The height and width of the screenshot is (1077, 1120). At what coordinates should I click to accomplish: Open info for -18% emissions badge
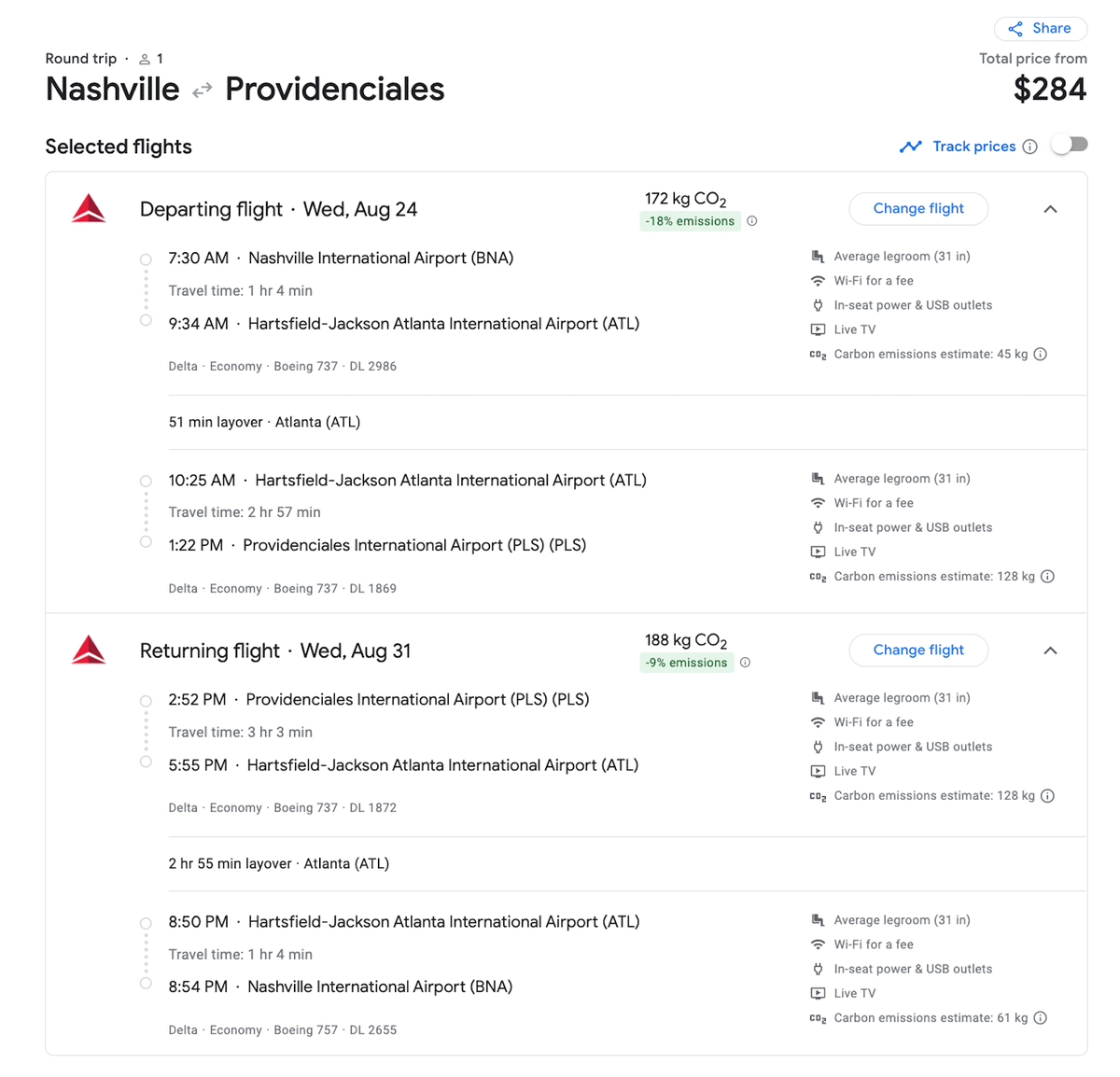[x=752, y=221]
